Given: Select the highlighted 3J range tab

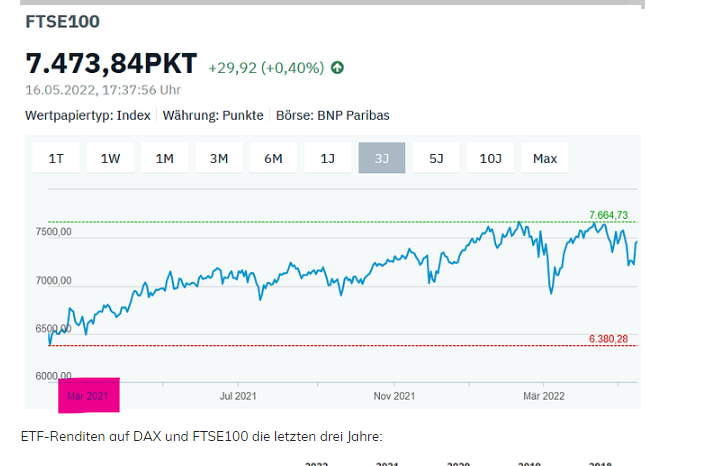Looking at the screenshot, I should tap(382, 158).
